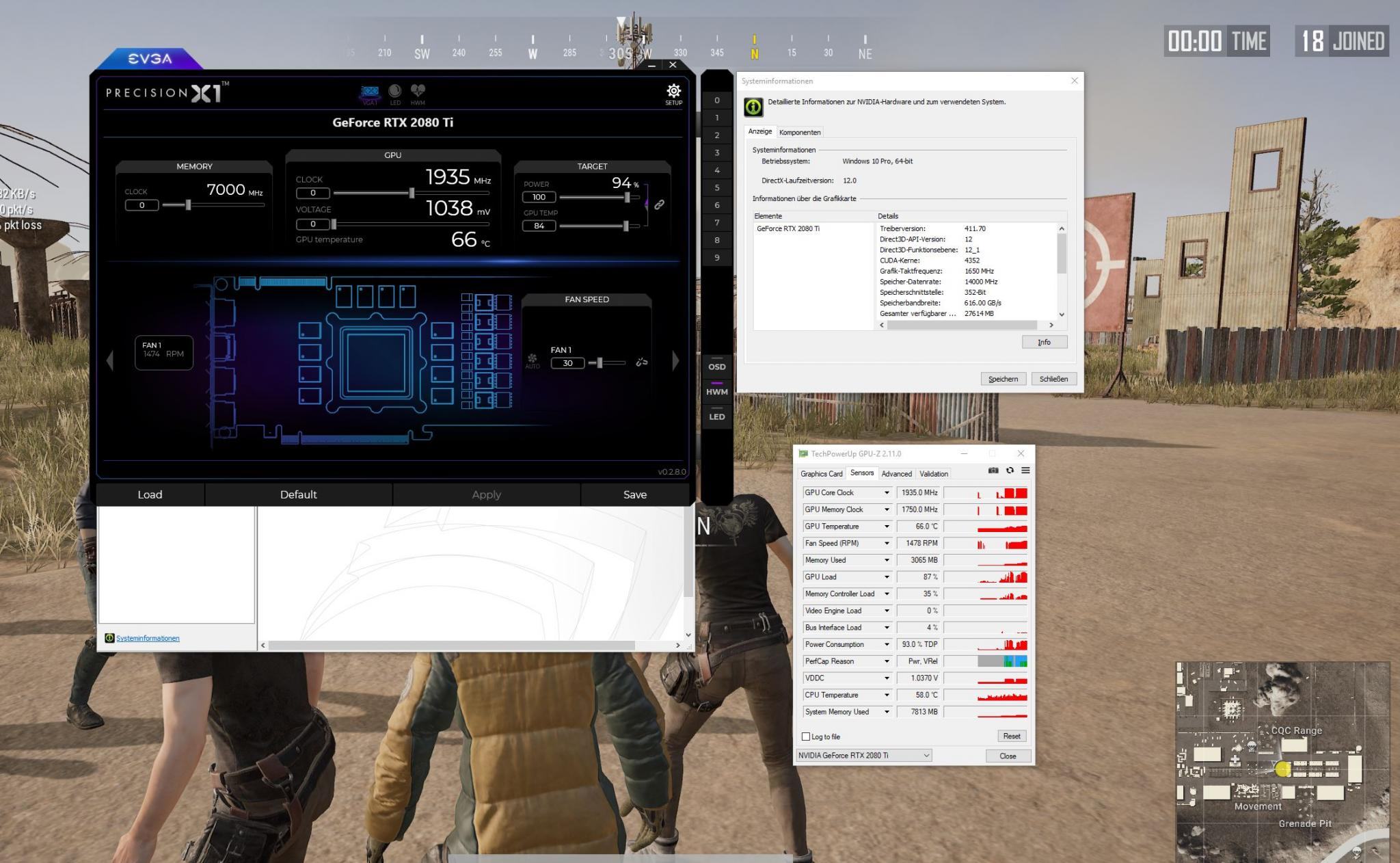Screen dimensions: 1400x863
Task: Click the GPU TEMP target field showing 84
Action: pos(539,226)
